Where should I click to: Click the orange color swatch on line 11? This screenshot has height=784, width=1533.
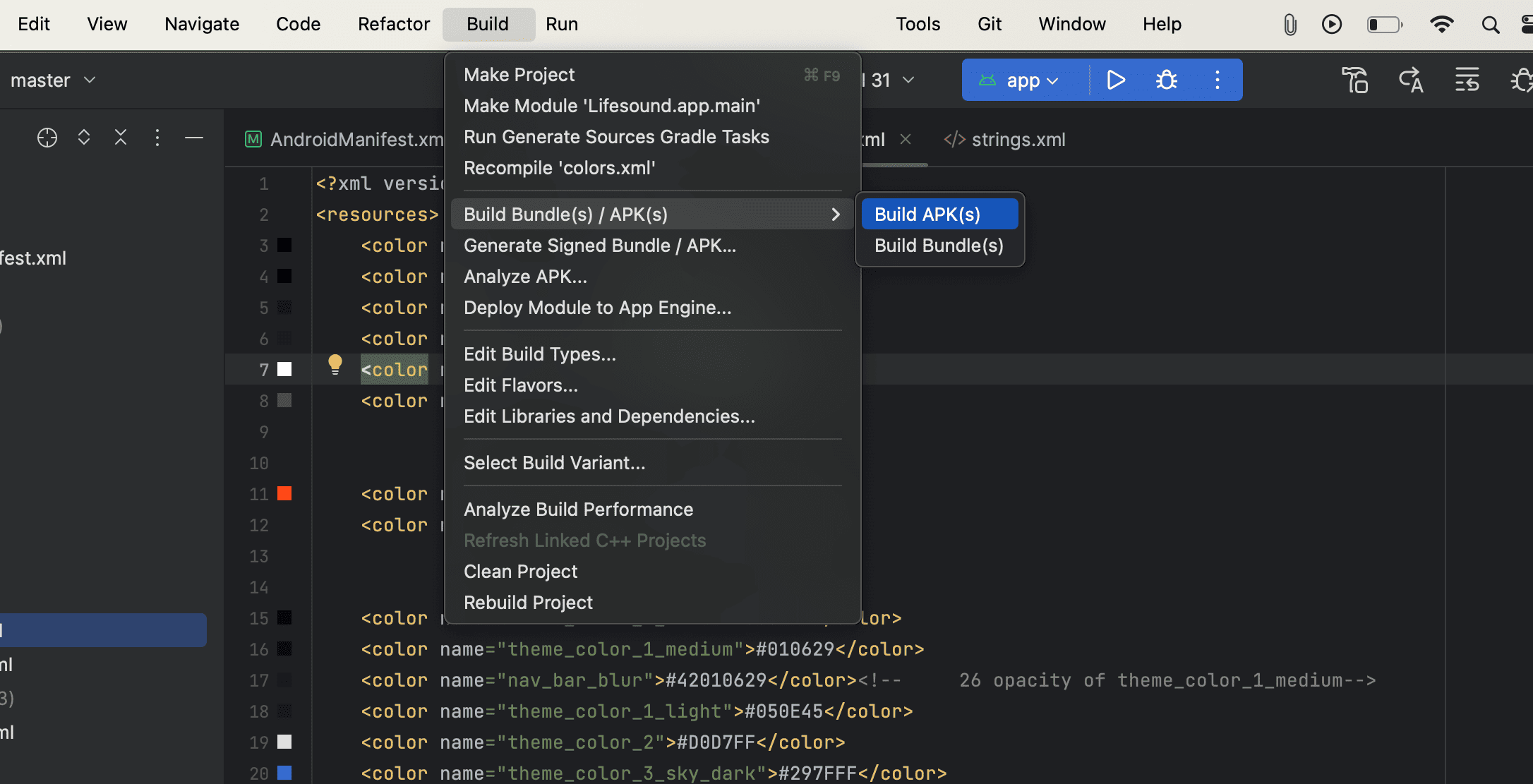(284, 493)
